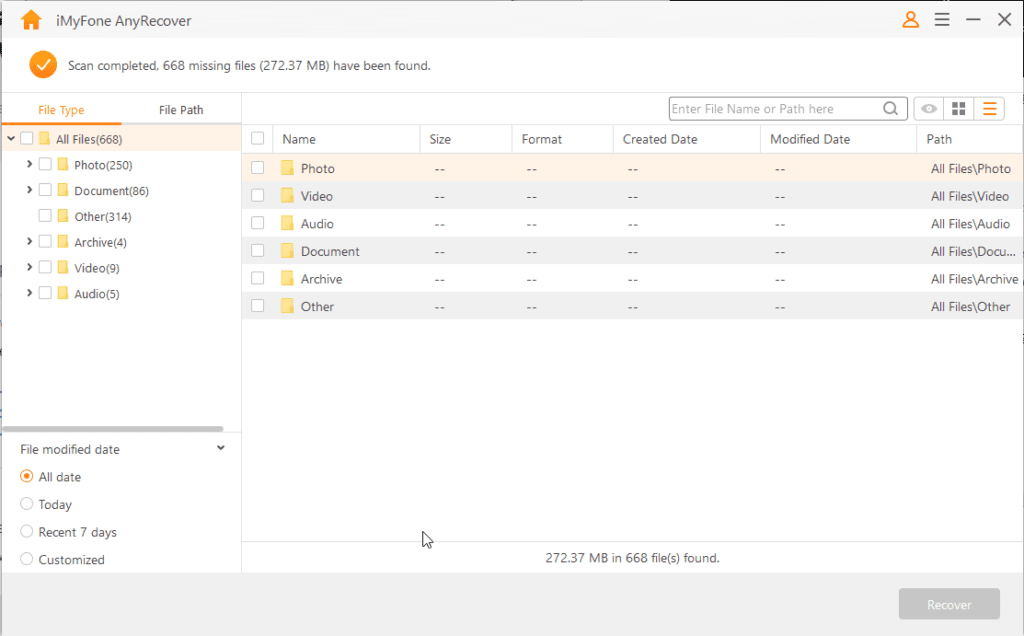Select the All date radio button

(26, 476)
